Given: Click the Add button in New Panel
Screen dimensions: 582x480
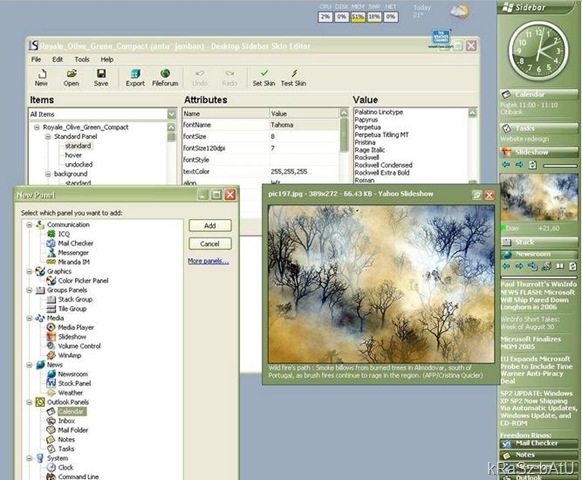Looking at the screenshot, I should pyautogui.click(x=210, y=225).
